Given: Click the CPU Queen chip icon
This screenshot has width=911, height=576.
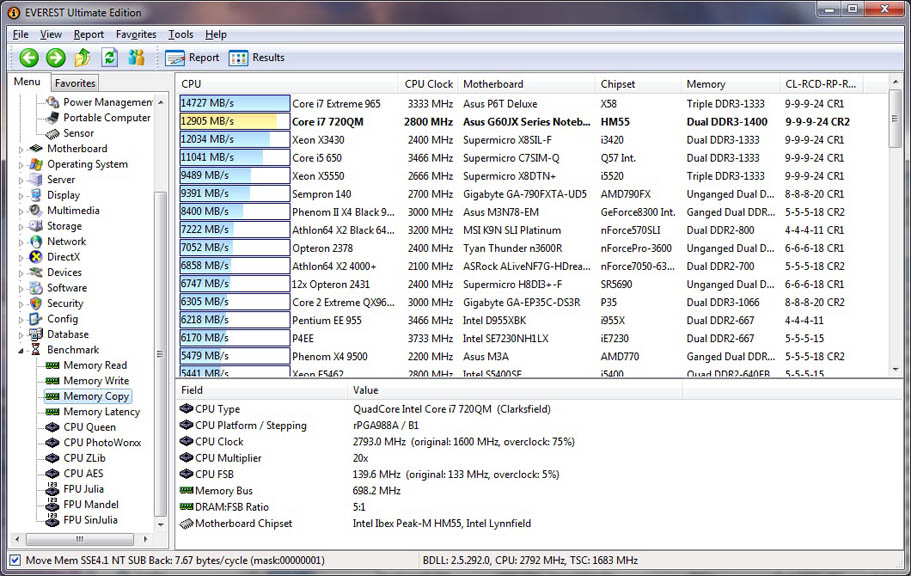Looking at the screenshot, I should pyautogui.click(x=53, y=427).
